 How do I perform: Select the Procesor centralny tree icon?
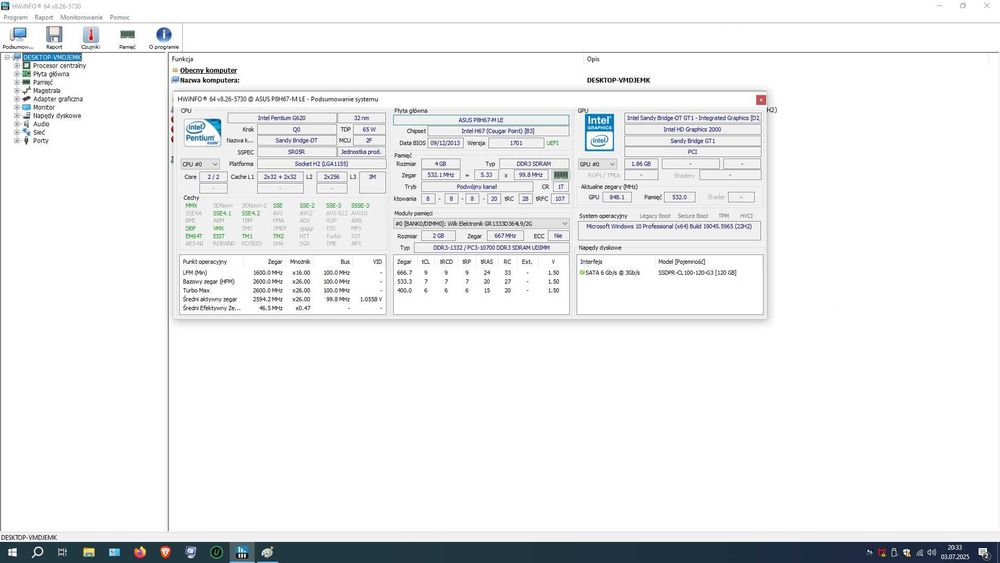(x=27, y=66)
